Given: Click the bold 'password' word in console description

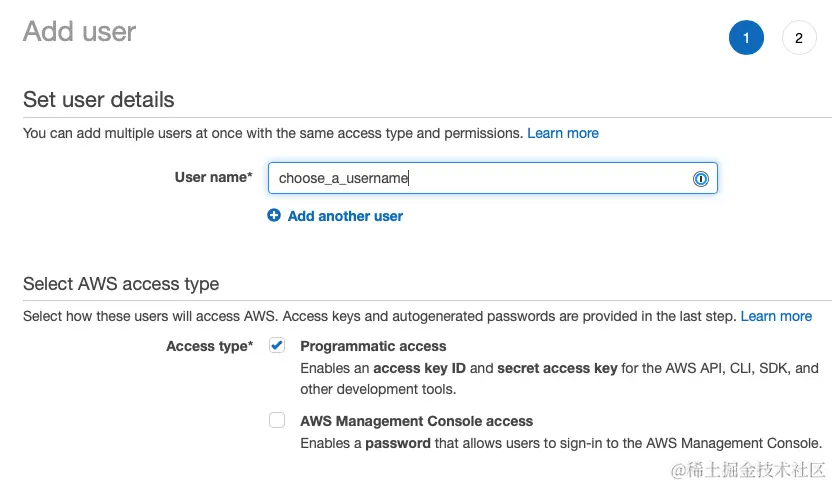Looking at the screenshot, I should (x=398, y=443).
